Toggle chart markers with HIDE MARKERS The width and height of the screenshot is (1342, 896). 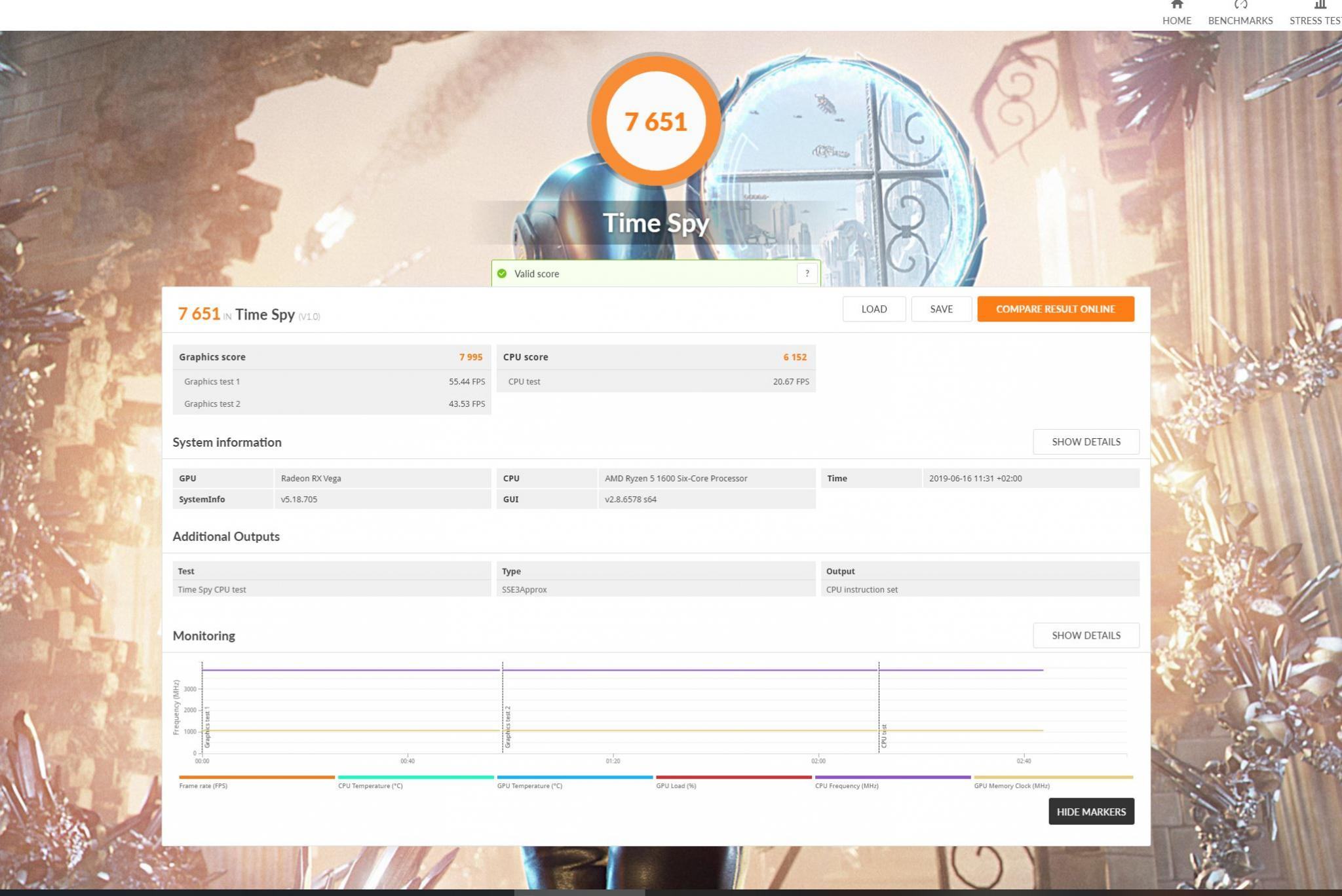[x=1090, y=812]
